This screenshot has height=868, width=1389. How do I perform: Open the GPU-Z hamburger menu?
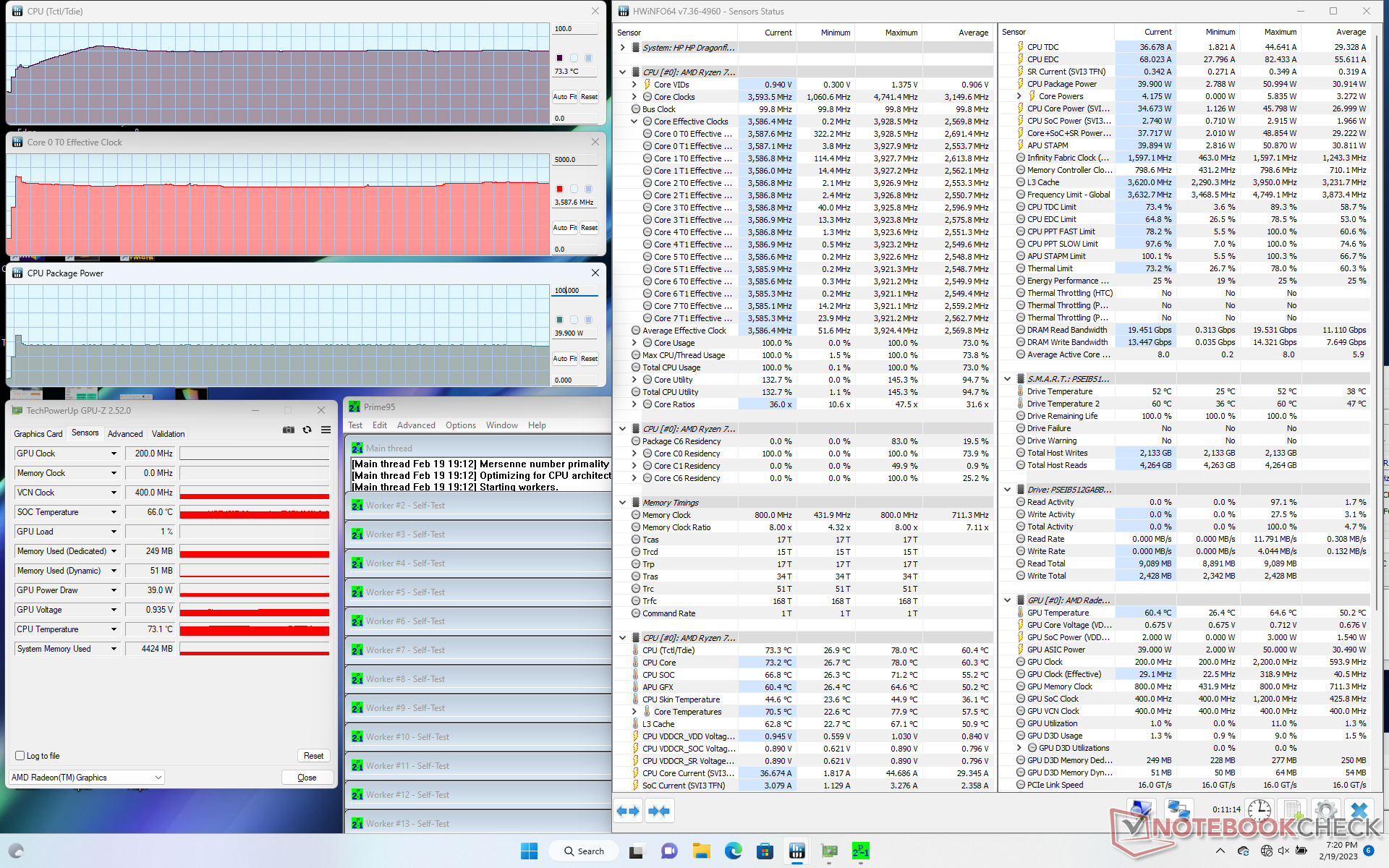[x=326, y=430]
